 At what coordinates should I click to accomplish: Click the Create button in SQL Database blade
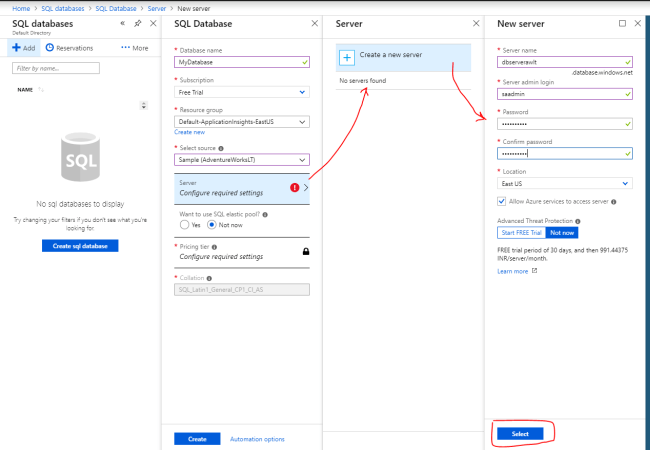coord(197,439)
